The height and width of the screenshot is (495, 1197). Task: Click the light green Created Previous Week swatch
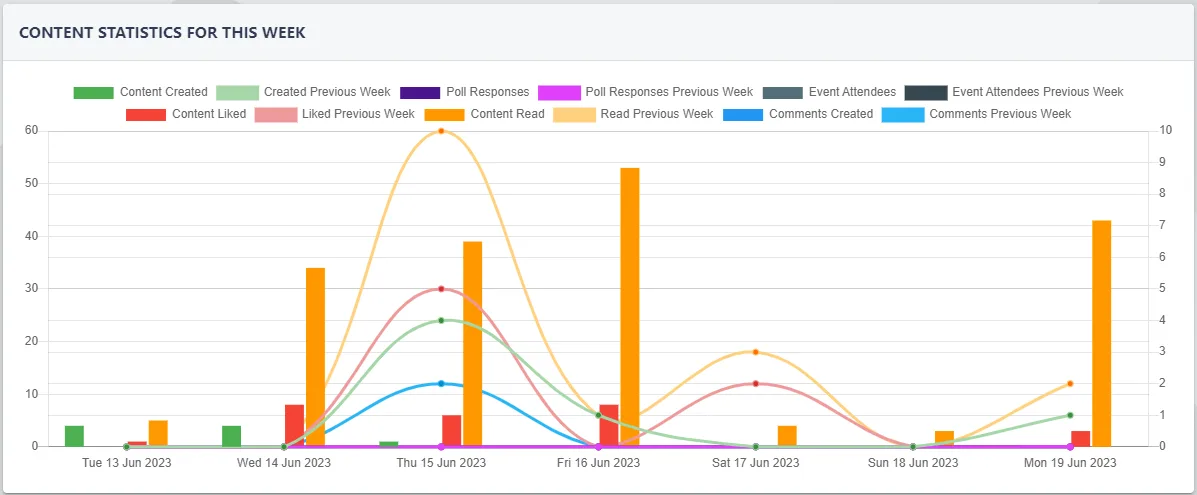237,92
